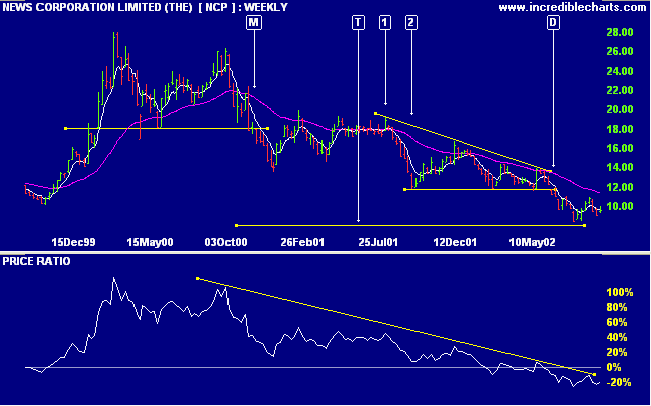Click the 12.00 price axis label
The height and width of the screenshot is (406, 651).
pyautogui.click(x=619, y=188)
